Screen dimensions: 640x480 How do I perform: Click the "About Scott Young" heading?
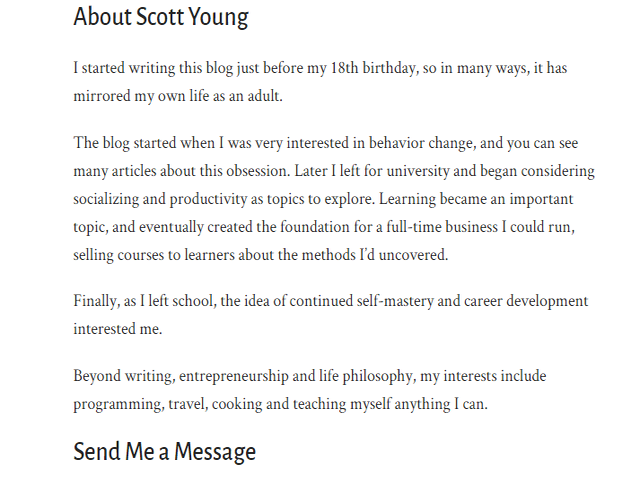(161, 18)
